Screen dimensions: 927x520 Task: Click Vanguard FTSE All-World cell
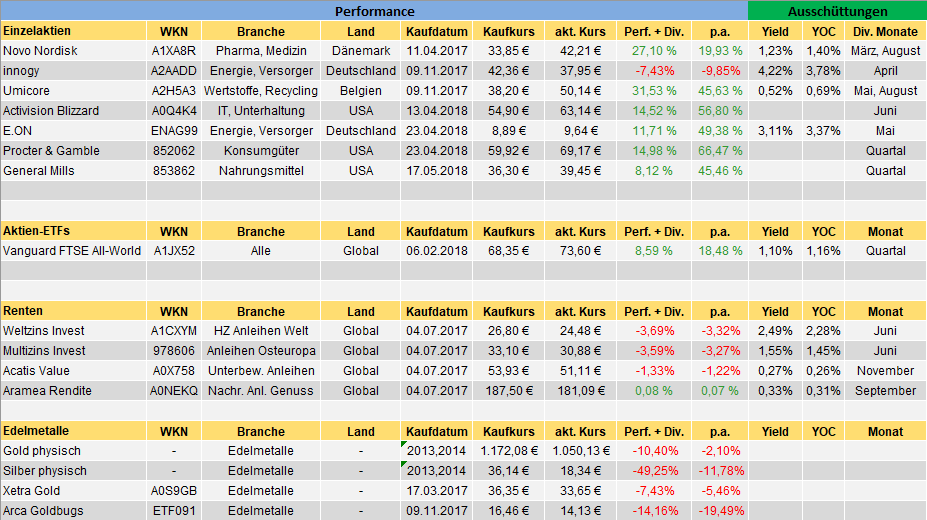click(x=74, y=251)
